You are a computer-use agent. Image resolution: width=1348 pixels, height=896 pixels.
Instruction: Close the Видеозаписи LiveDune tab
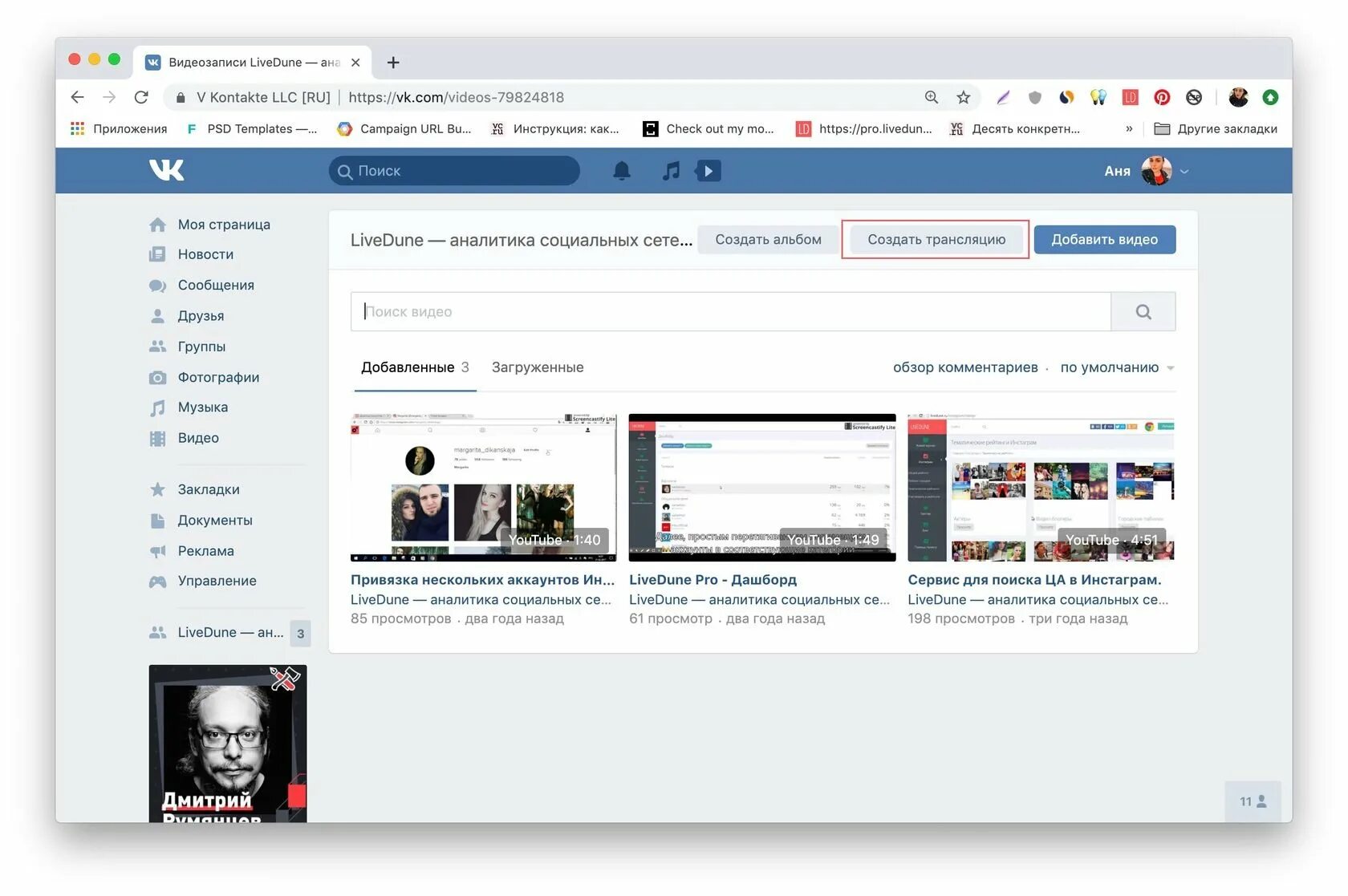pos(355,63)
